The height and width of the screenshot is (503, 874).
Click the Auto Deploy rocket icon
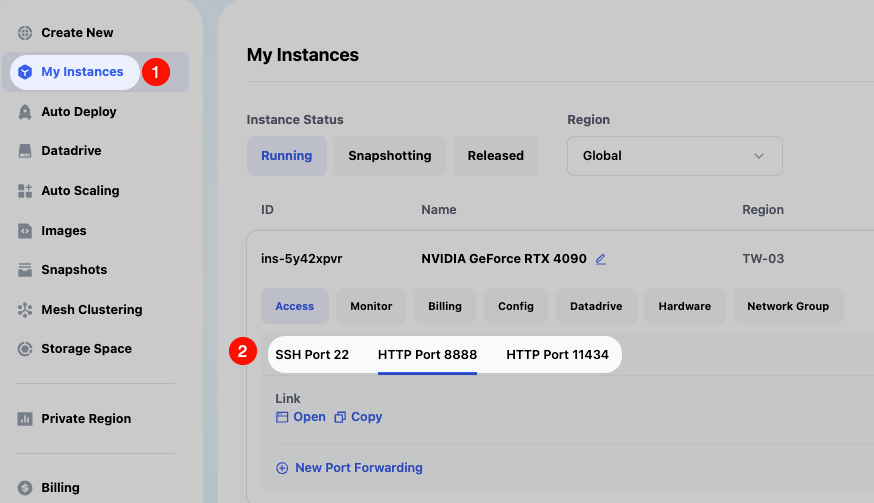click(x=25, y=112)
